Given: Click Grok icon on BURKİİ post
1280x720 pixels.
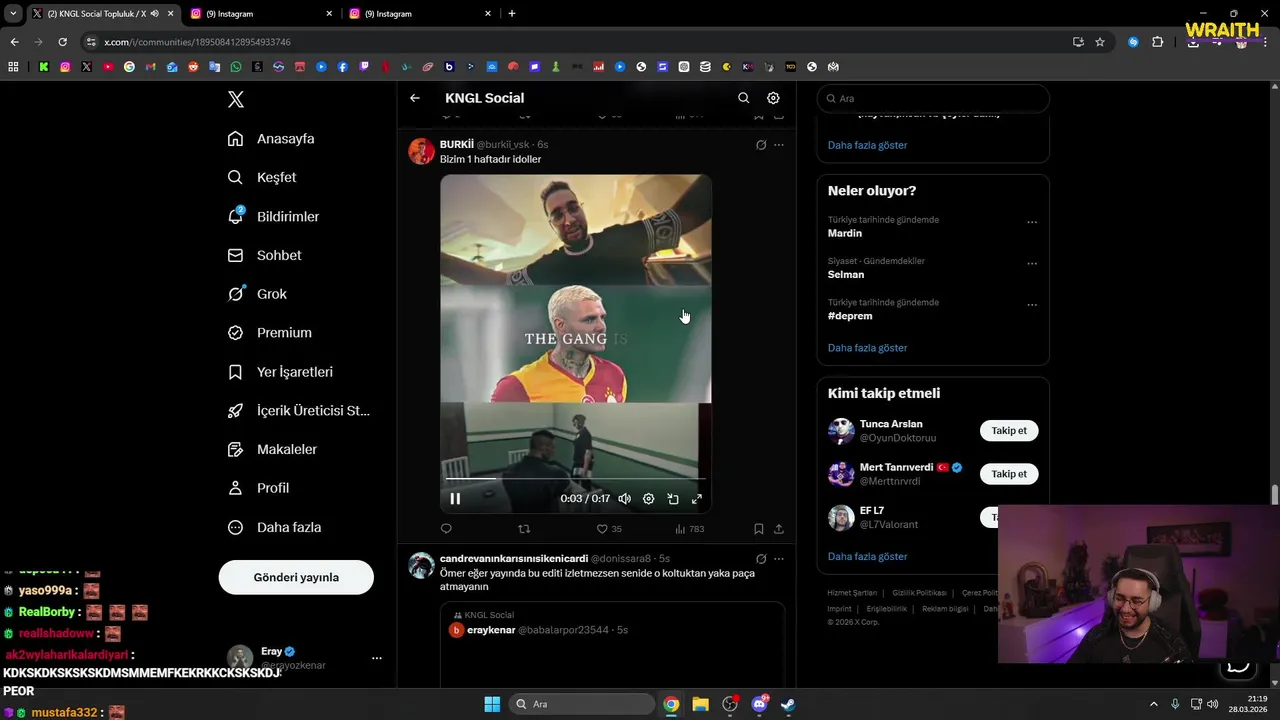Looking at the screenshot, I should (761, 145).
